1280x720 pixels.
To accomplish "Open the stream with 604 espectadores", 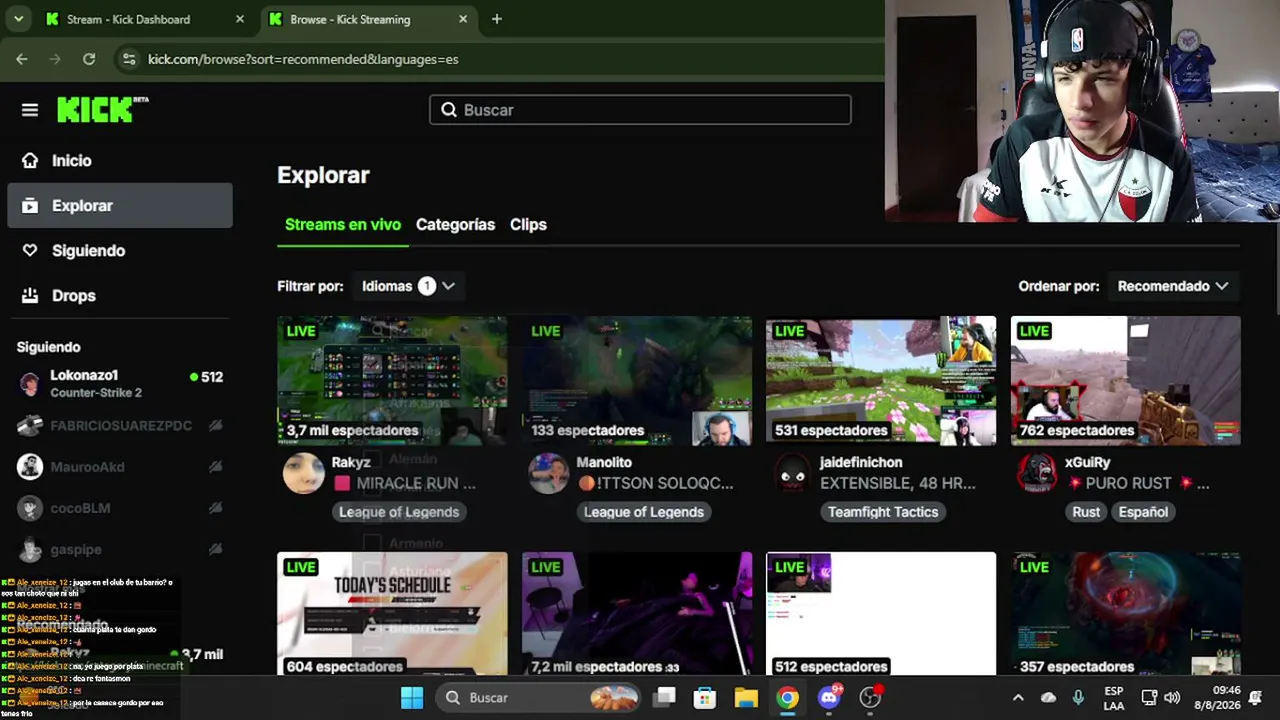I will point(392,614).
